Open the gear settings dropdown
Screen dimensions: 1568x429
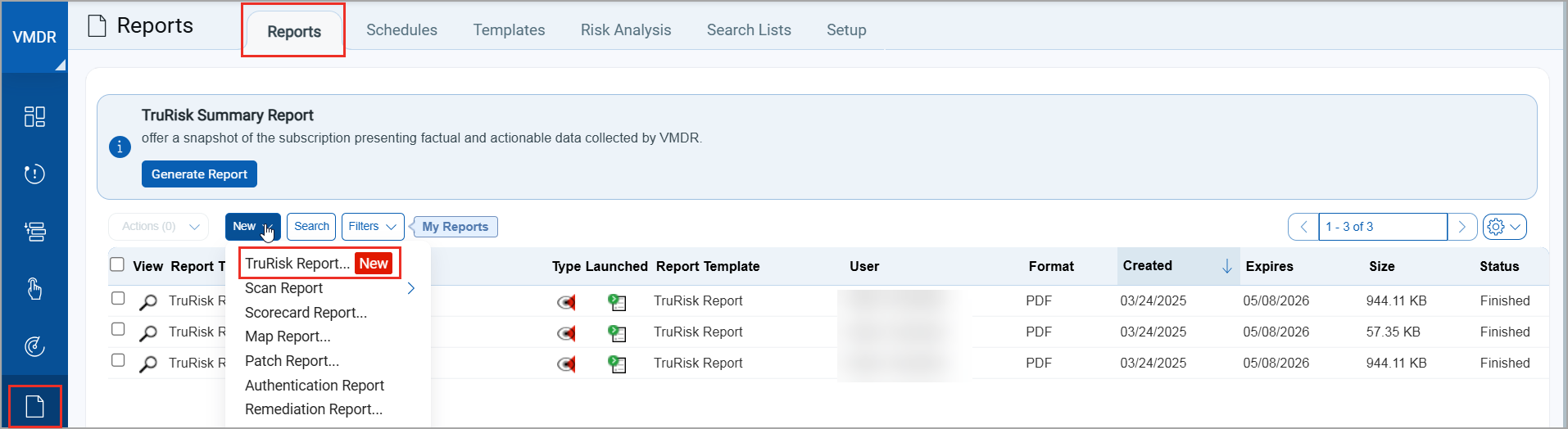(1504, 227)
